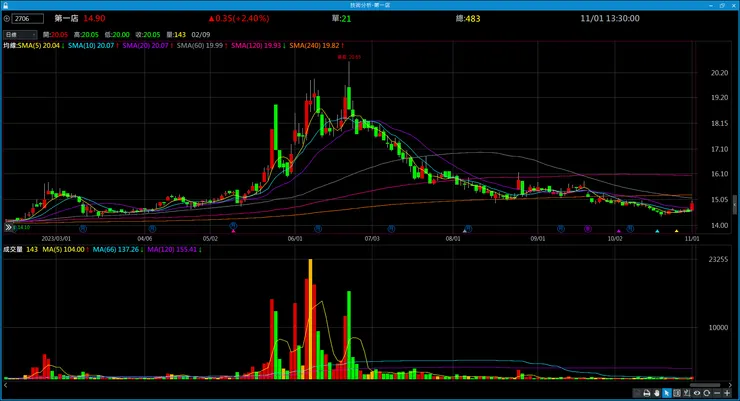
Task: Click the double-chevron expand icon at chart left
Action: pos(8,227)
